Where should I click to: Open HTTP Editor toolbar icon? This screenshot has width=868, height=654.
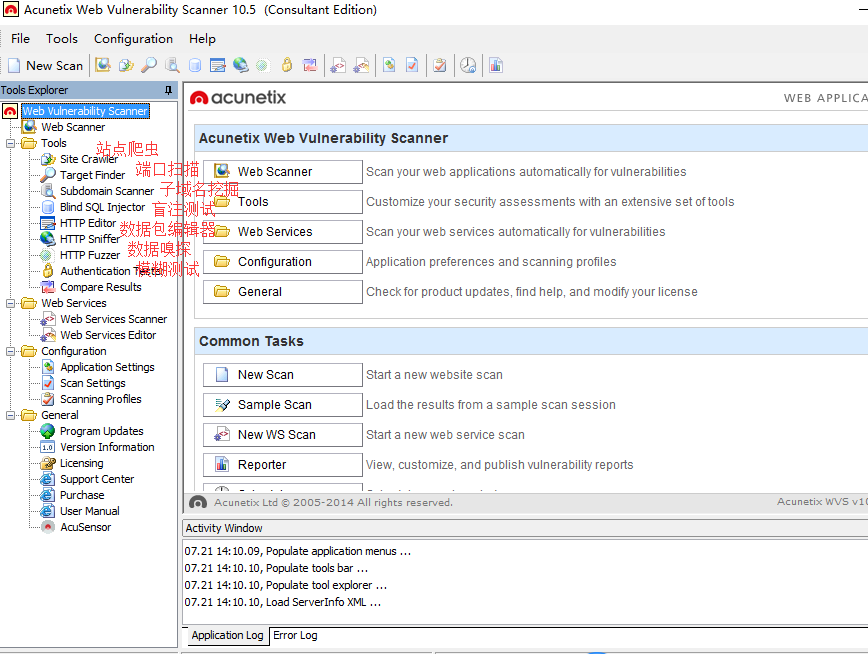tap(218, 65)
